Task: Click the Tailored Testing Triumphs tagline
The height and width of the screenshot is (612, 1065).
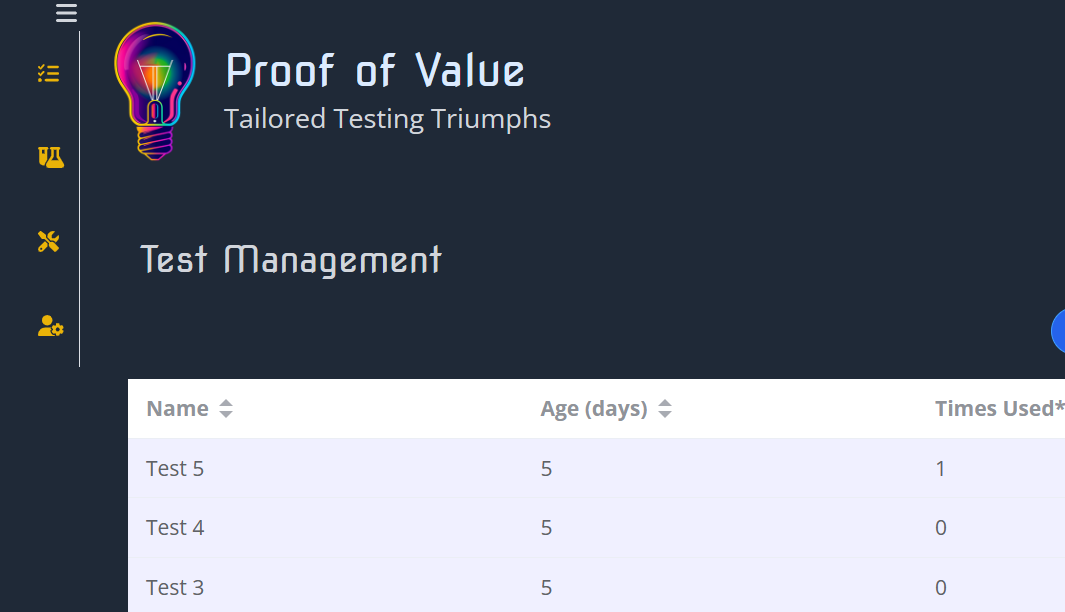Action: pyautogui.click(x=387, y=119)
